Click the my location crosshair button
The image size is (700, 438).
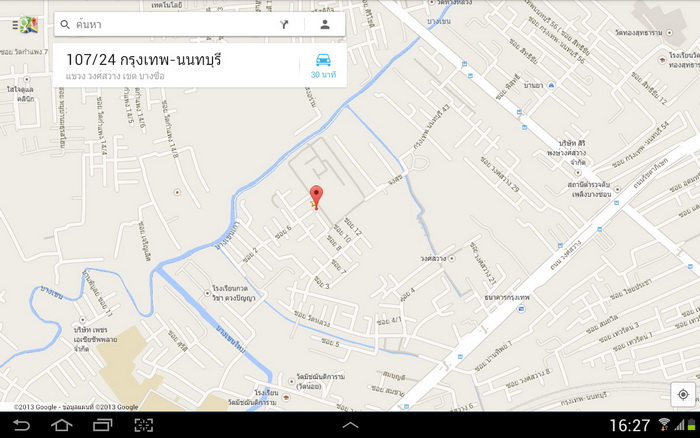pyautogui.click(x=683, y=395)
